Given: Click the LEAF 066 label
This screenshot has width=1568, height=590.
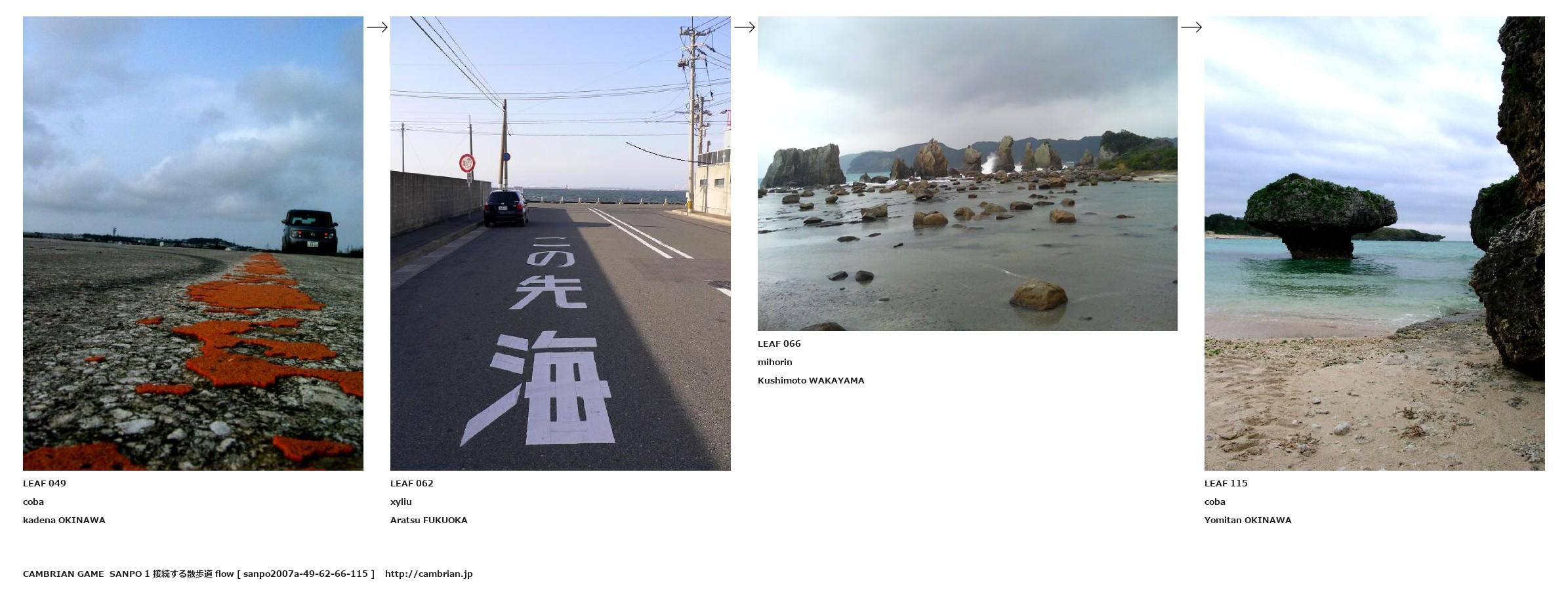Looking at the screenshot, I should click(x=779, y=344).
